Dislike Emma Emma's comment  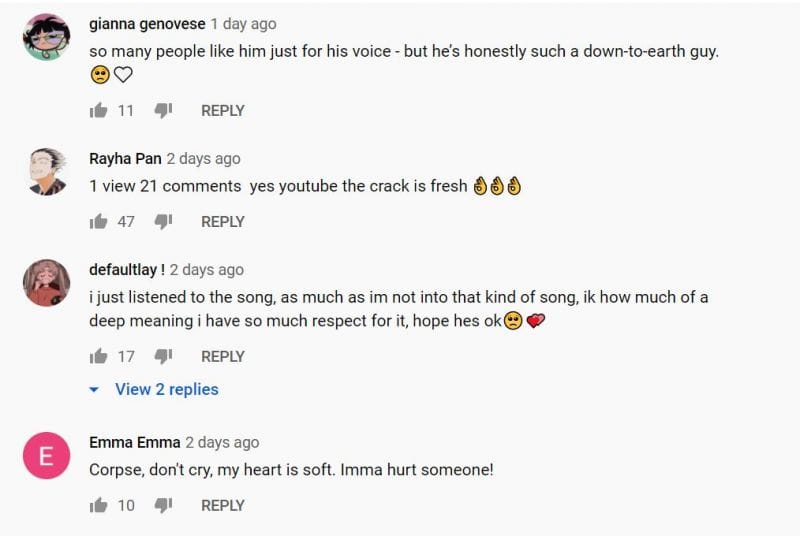point(163,506)
